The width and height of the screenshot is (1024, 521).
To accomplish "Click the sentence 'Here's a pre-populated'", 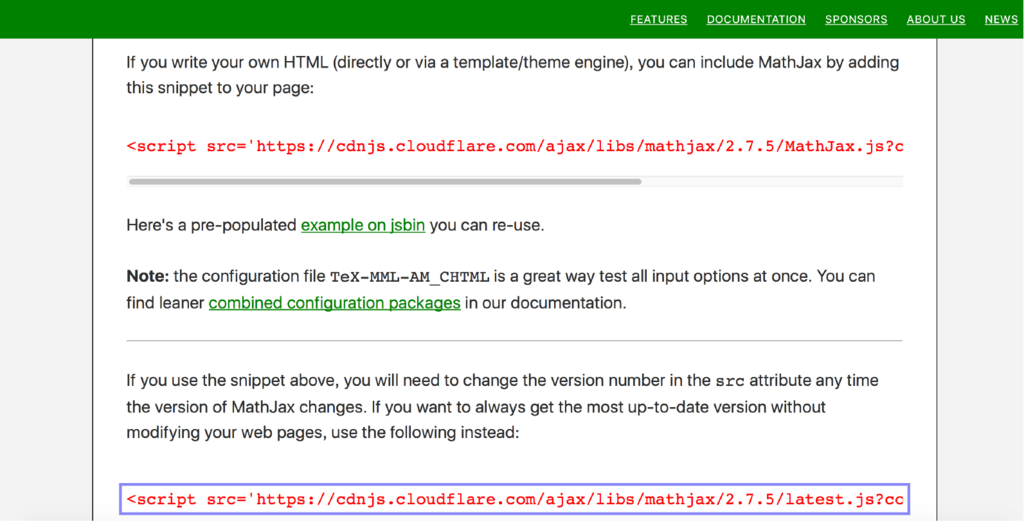I will pyautogui.click(x=212, y=226).
